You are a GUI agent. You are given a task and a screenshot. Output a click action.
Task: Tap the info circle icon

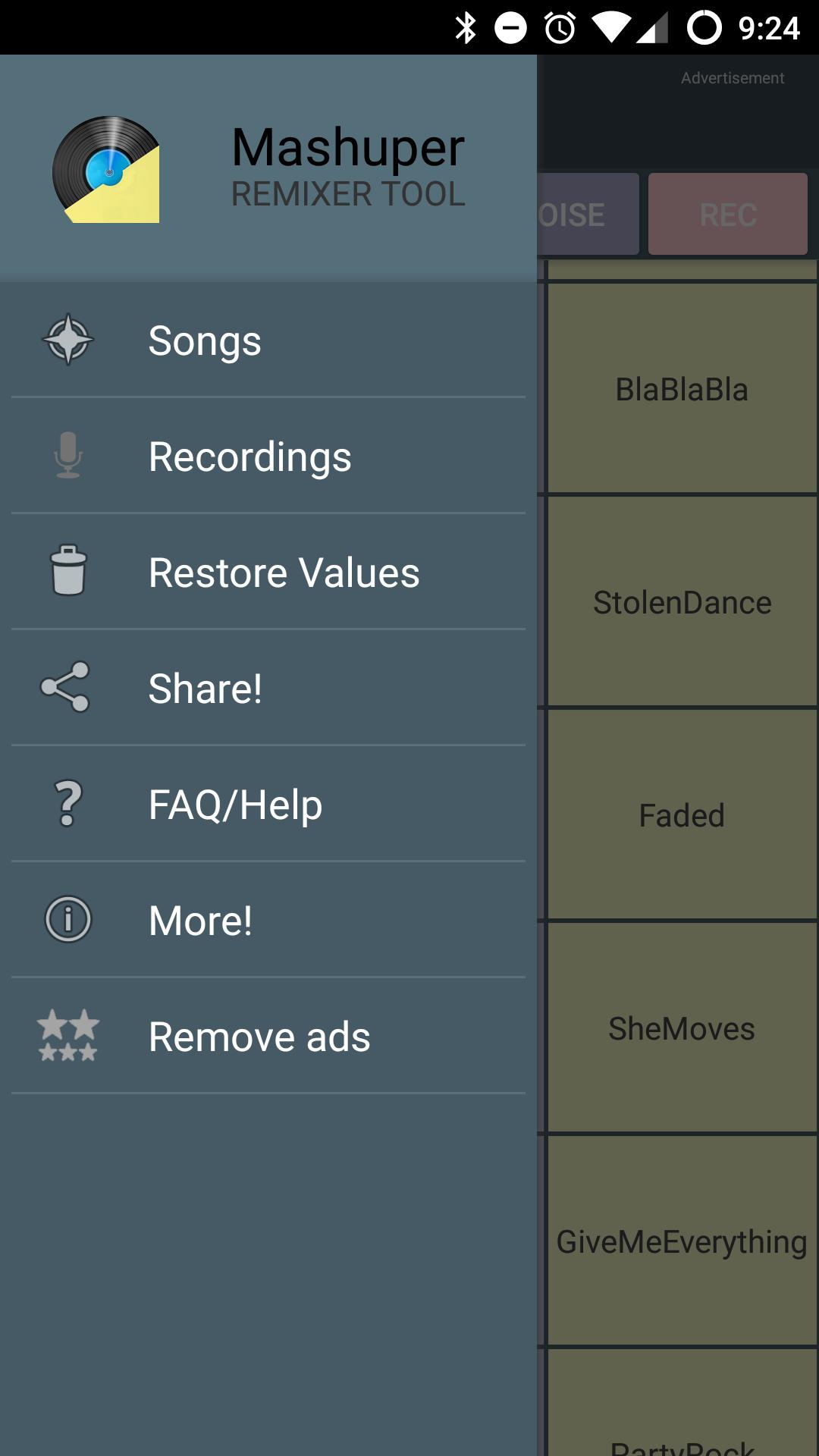(x=68, y=919)
